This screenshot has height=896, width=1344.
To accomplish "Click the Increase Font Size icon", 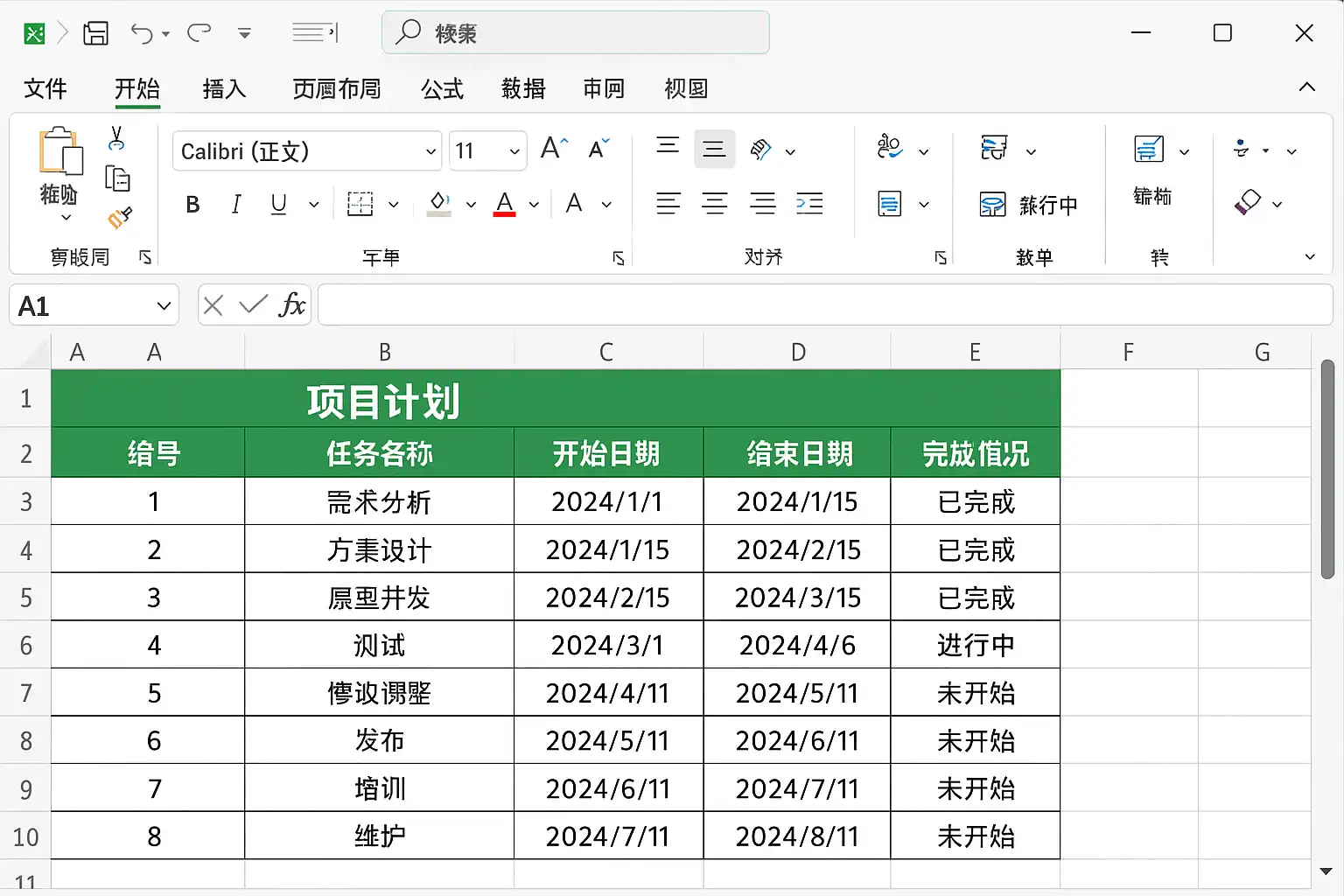I will pyautogui.click(x=554, y=149).
